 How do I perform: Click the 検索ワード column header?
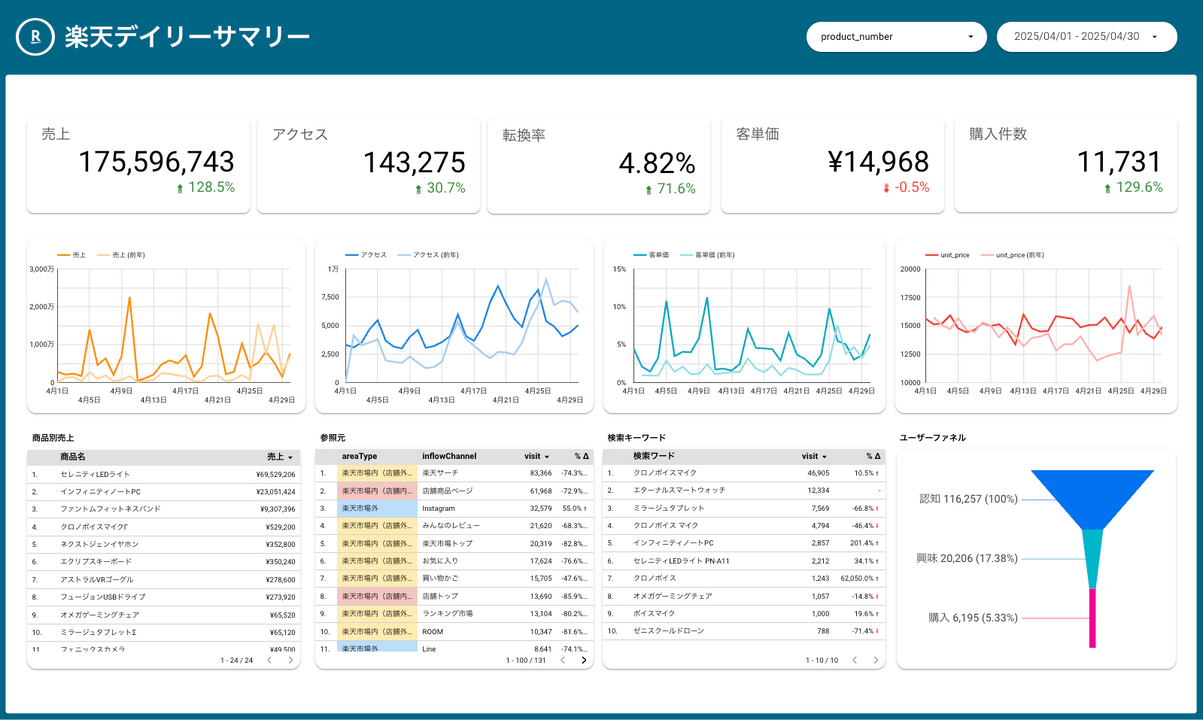(x=654, y=456)
